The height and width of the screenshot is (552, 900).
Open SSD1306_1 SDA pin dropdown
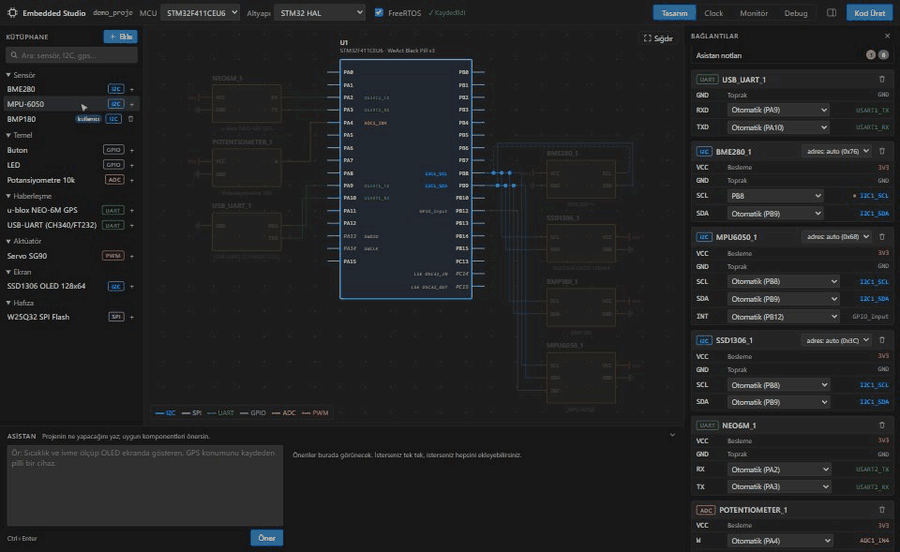click(778, 402)
